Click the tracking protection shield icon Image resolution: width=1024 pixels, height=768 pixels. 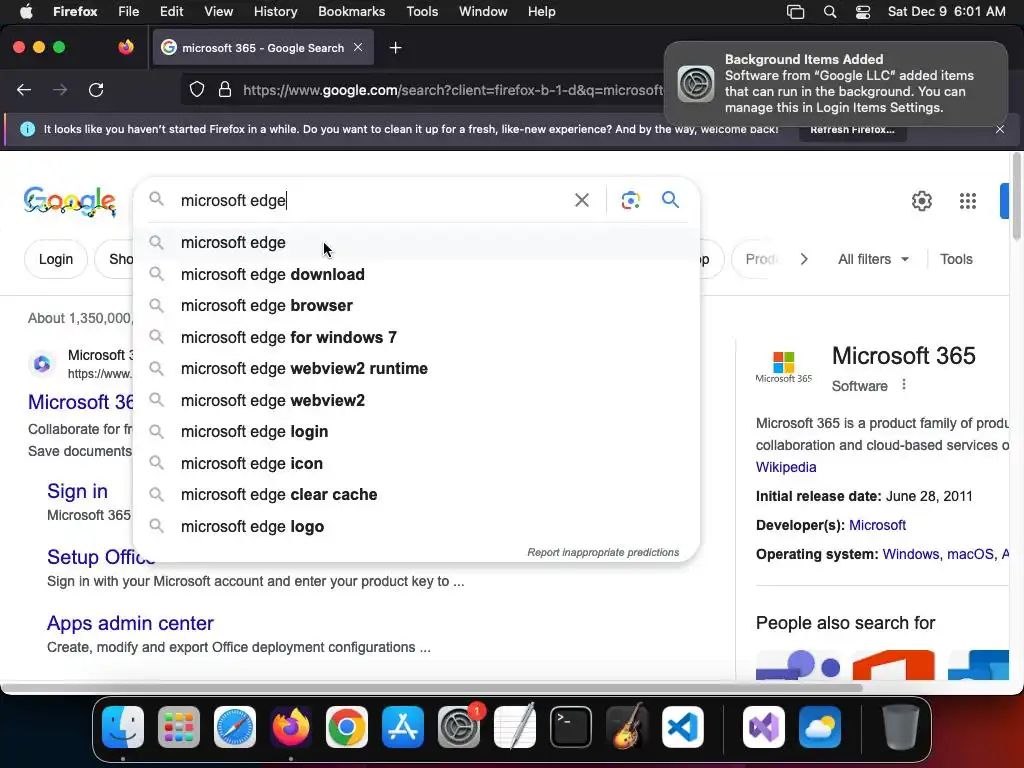click(x=197, y=89)
